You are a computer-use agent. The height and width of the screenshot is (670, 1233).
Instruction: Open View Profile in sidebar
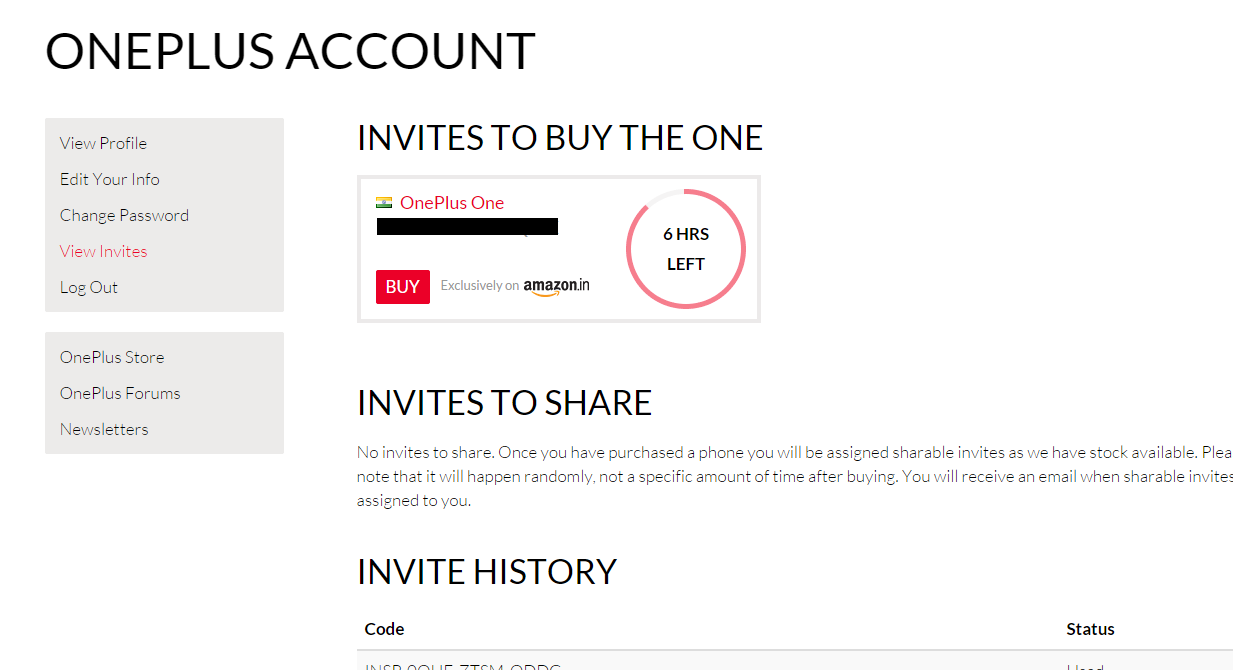(103, 143)
